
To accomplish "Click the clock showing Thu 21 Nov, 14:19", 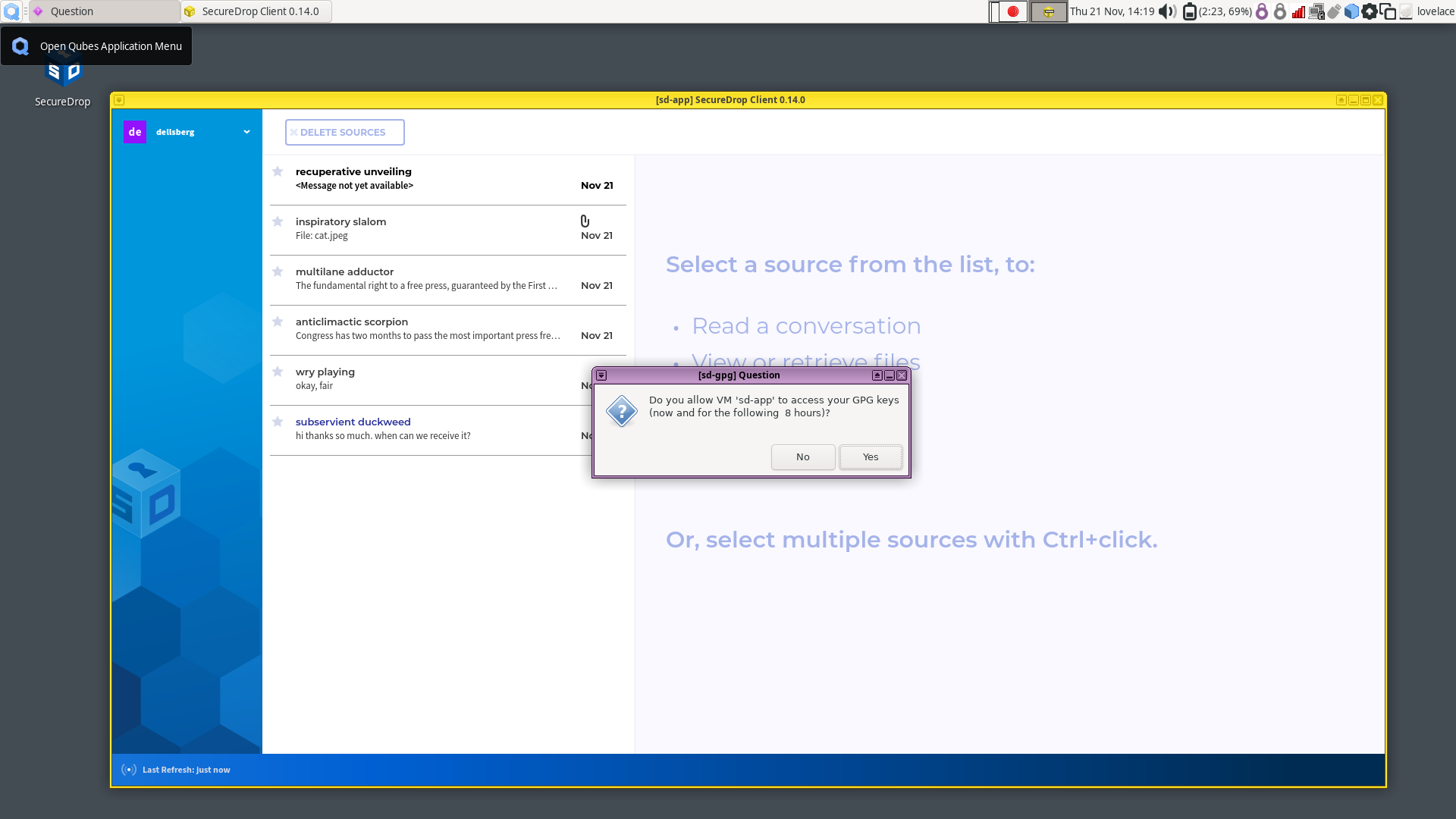I will click(x=1112, y=11).
